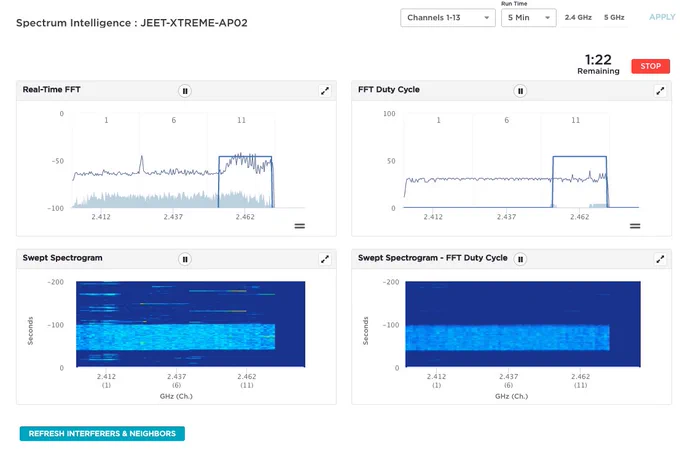
Task: Open Real-Time FFT chart options menu
Action: (x=300, y=226)
